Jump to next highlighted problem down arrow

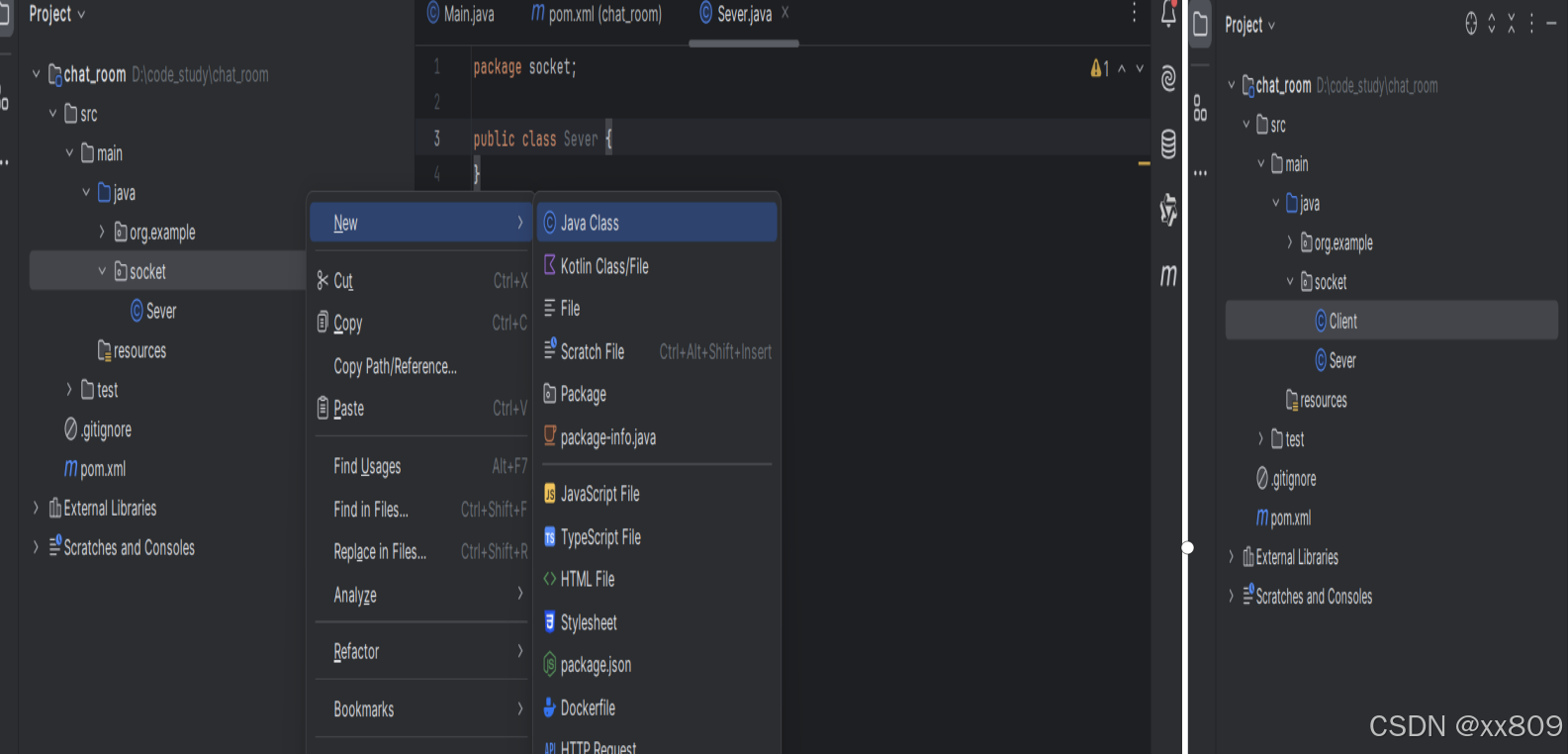coord(1140,68)
